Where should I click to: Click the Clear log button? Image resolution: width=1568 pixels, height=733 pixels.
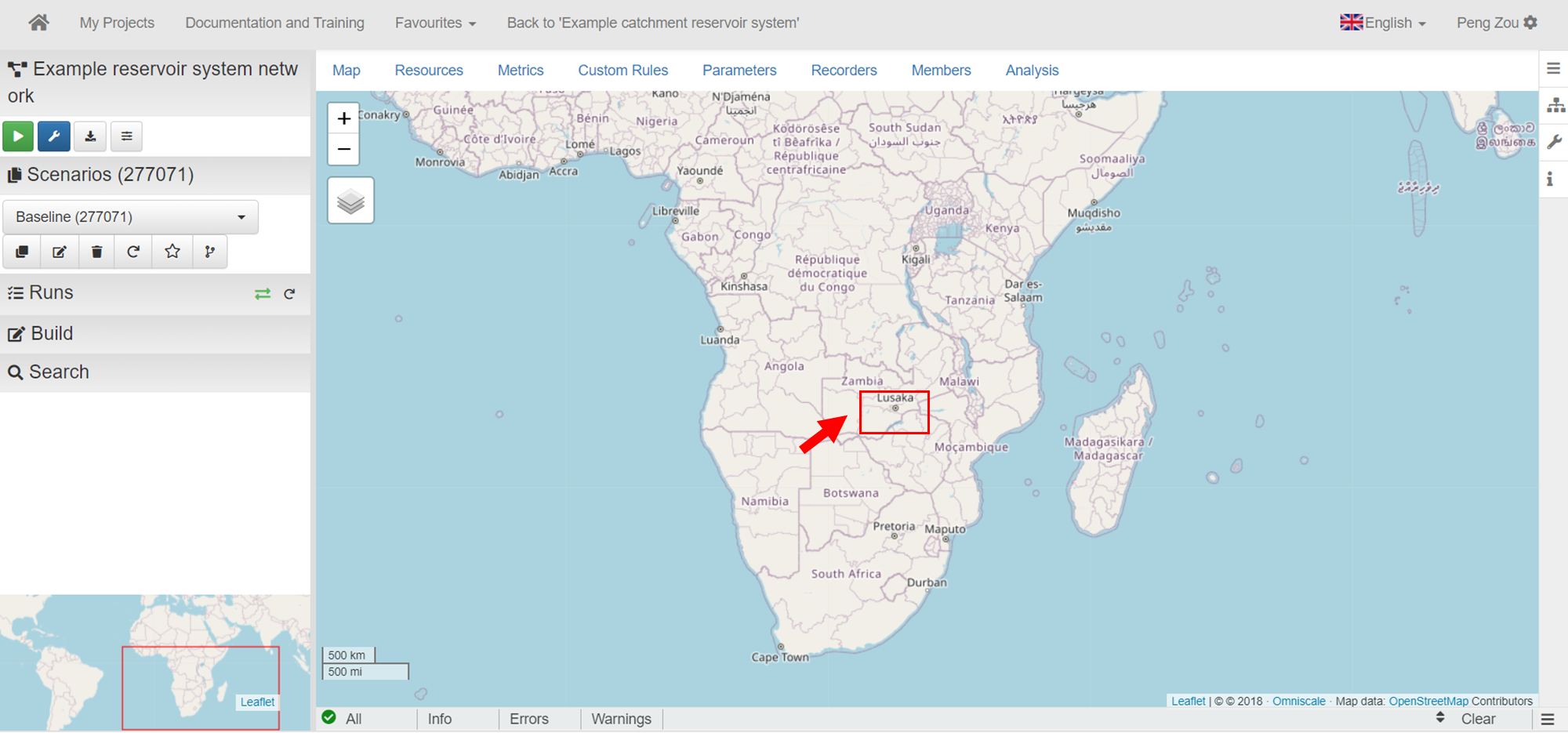pyautogui.click(x=1478, y=719)
